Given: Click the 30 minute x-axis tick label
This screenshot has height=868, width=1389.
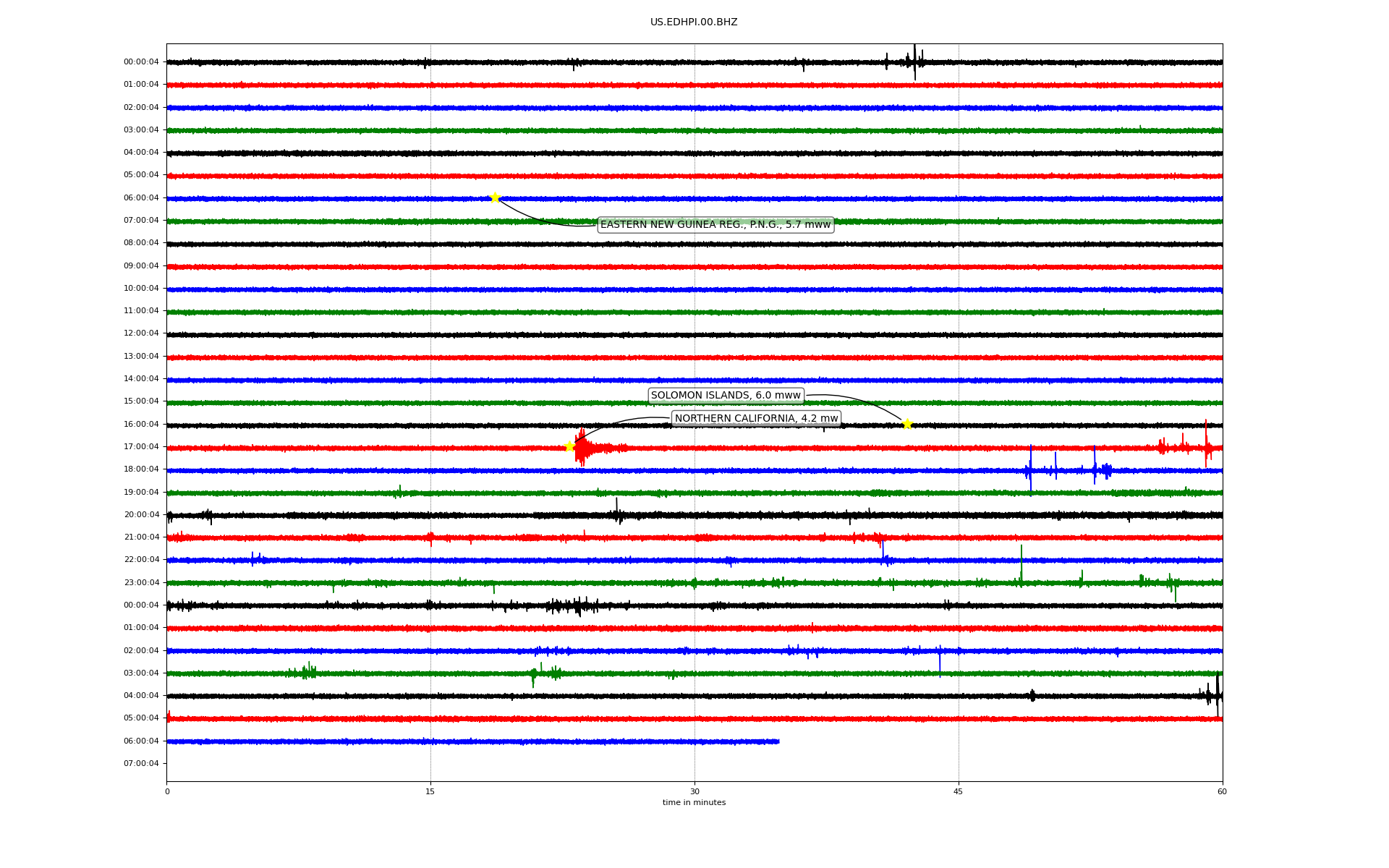Looking at the screenshot, I should pos(694,791).
